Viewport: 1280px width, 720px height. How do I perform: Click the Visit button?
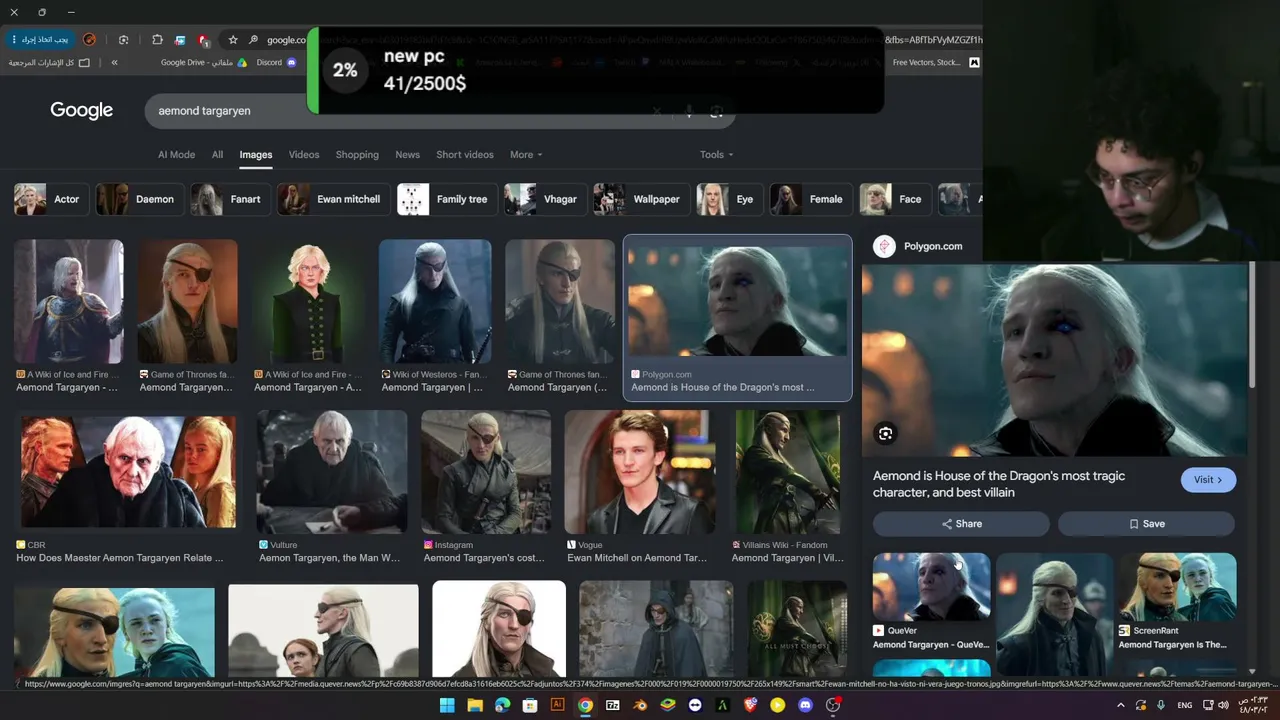point(1208,480)
